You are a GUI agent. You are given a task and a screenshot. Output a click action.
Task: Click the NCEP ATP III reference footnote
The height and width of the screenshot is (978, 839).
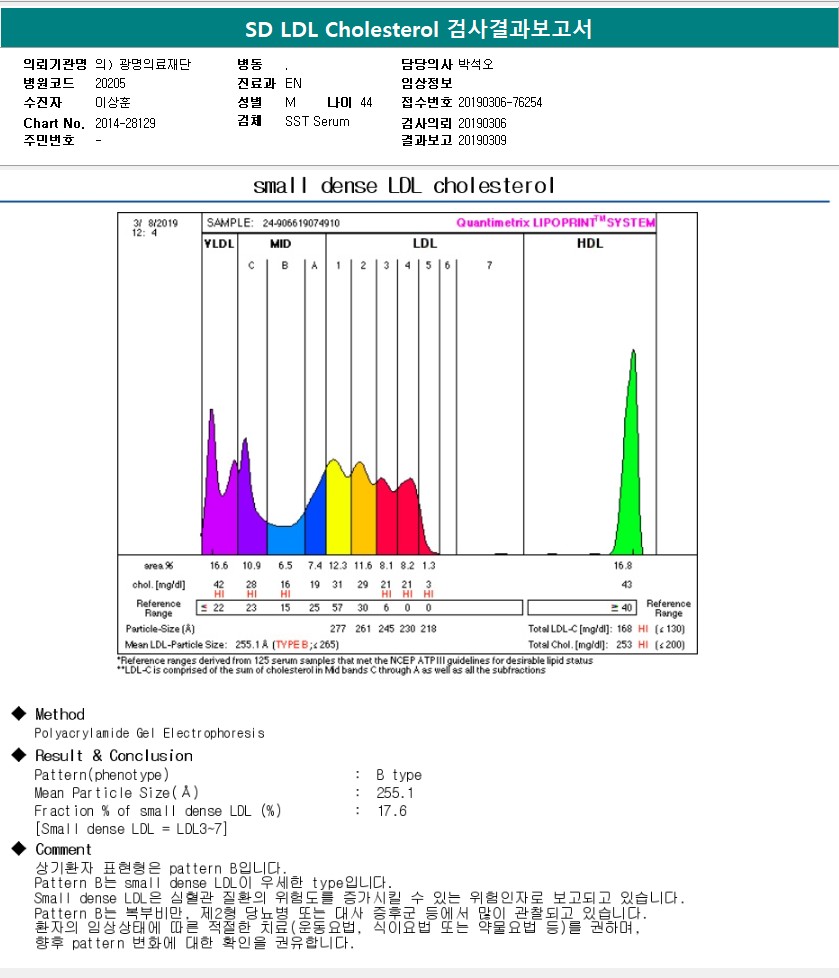tap(355, 660)
